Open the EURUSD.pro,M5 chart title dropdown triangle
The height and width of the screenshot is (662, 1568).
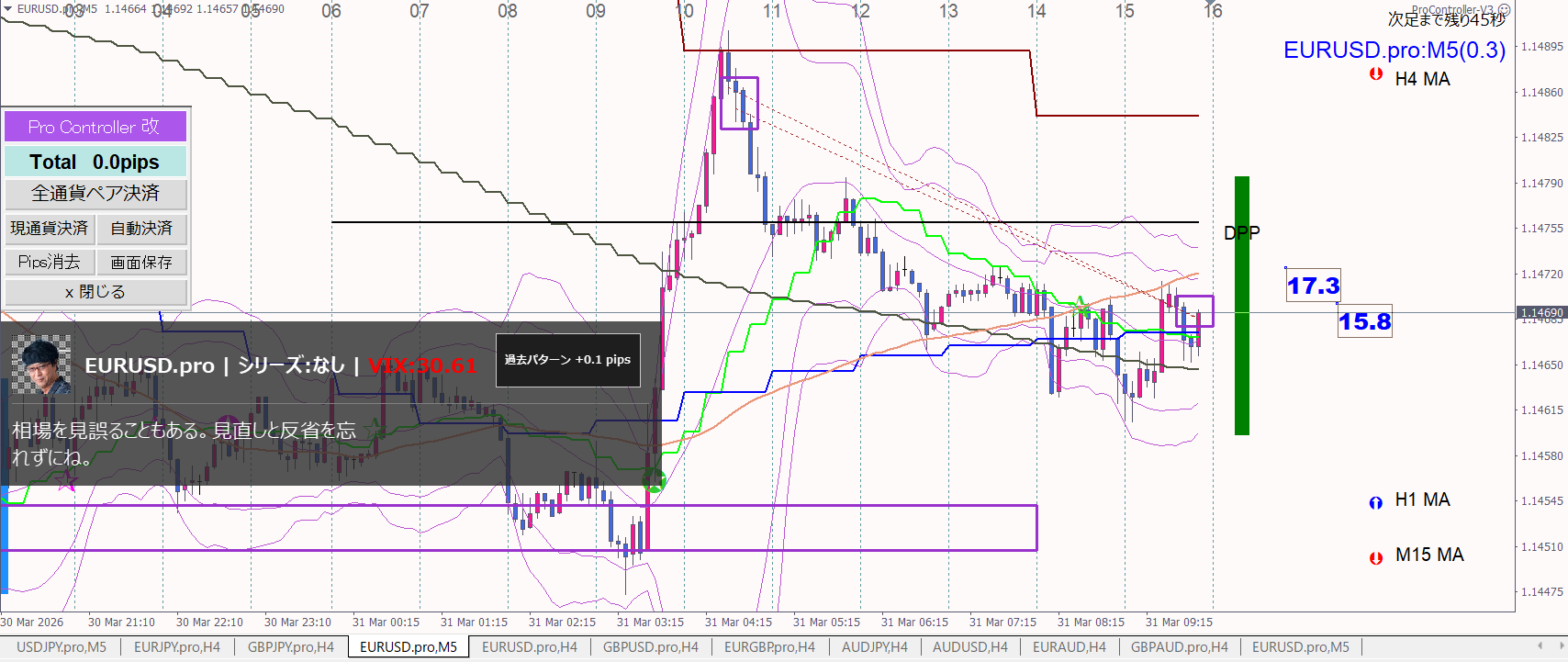(8, 9)
